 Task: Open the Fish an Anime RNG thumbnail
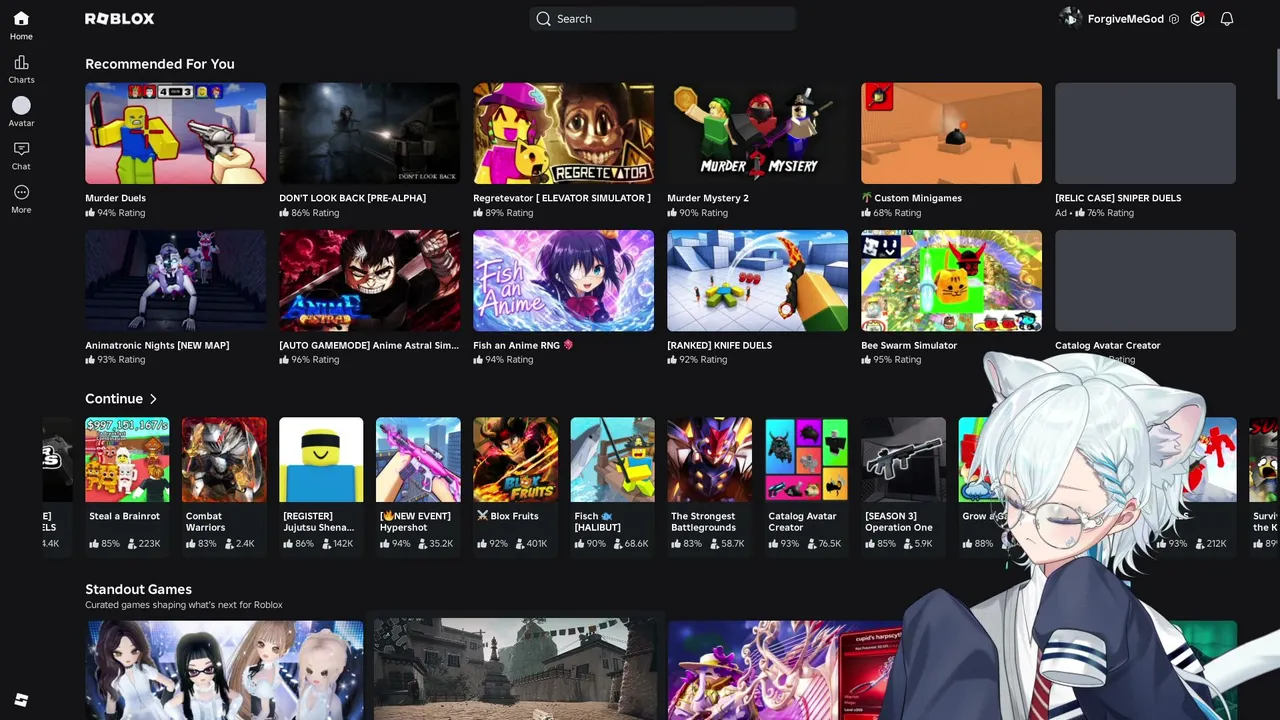point(563,281)
